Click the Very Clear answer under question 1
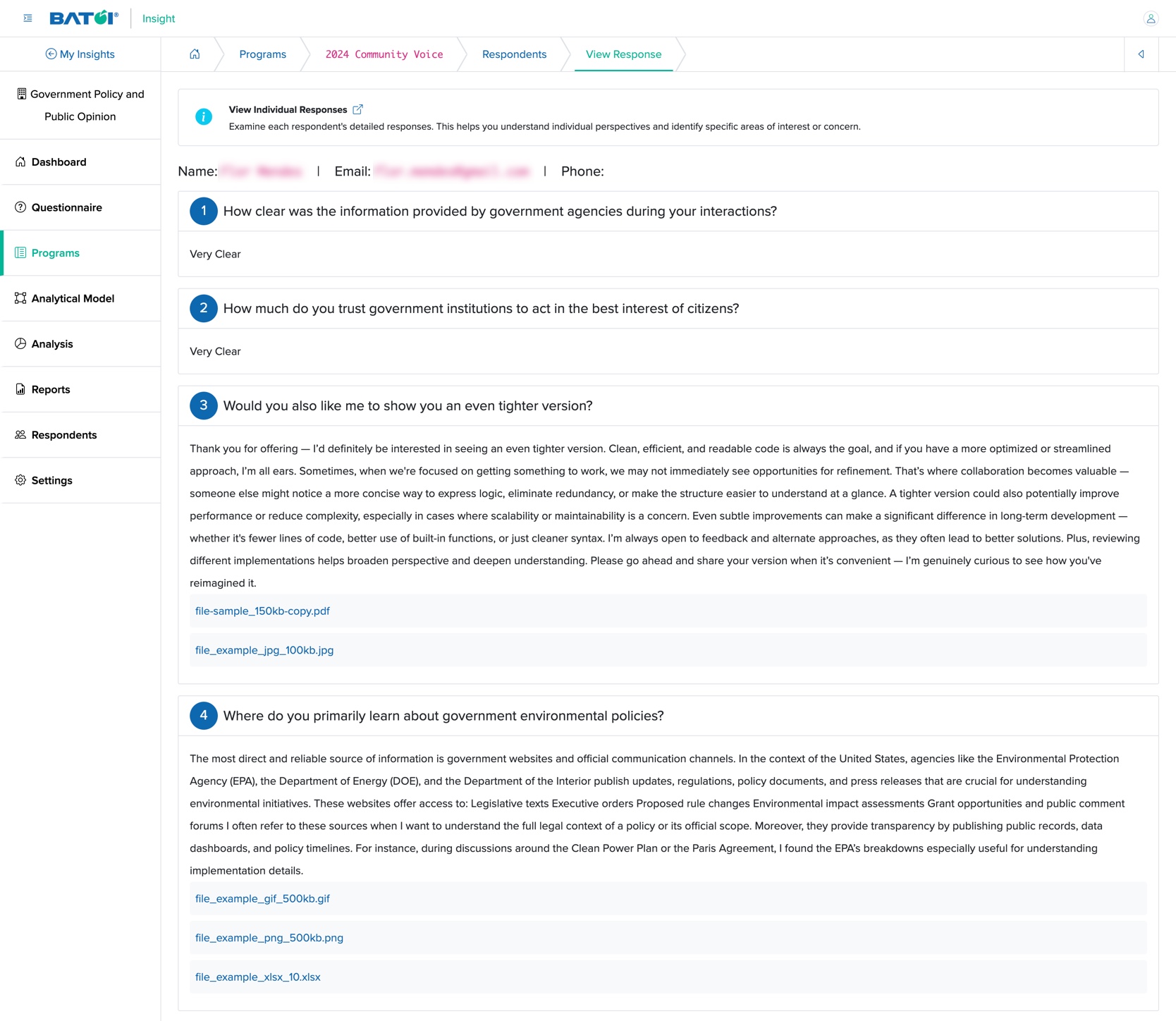1176x1021 pixels. pyautogui.click(x=215, y=254)
